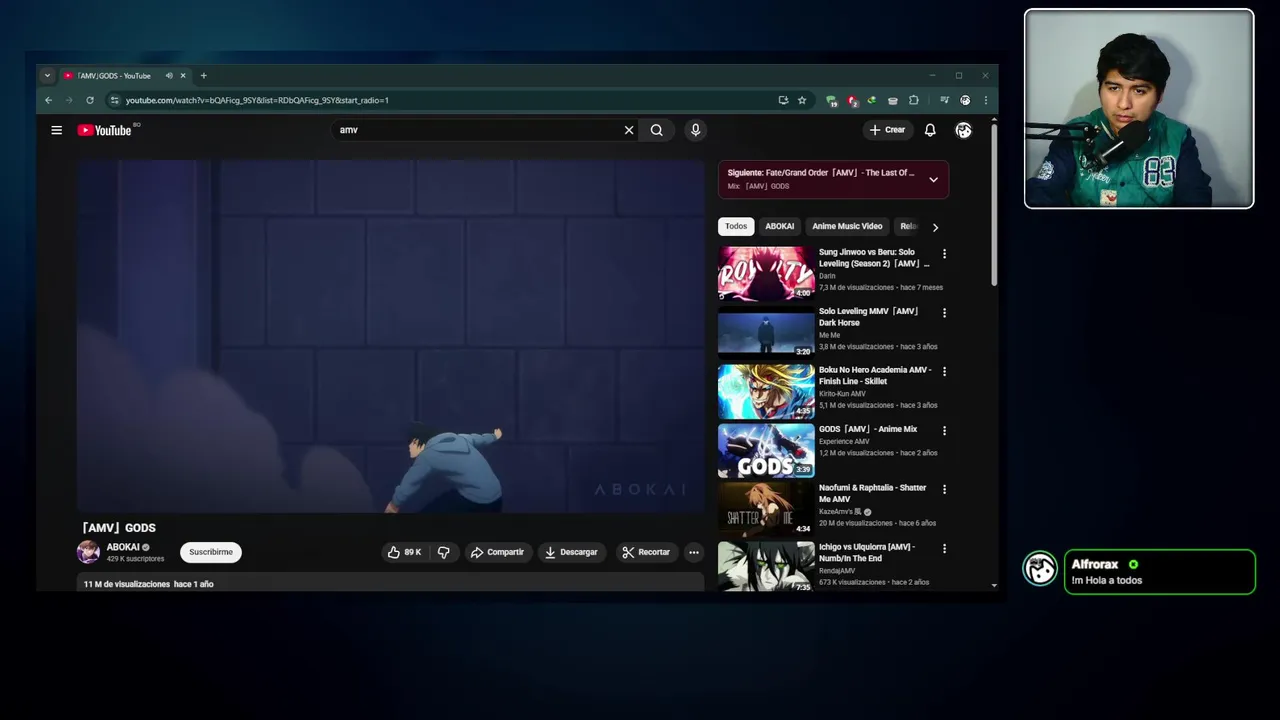Viewport: 1280px width, 720px height.
Task: Open options for GODS Anime Mix video
Action: click(944, 431)
